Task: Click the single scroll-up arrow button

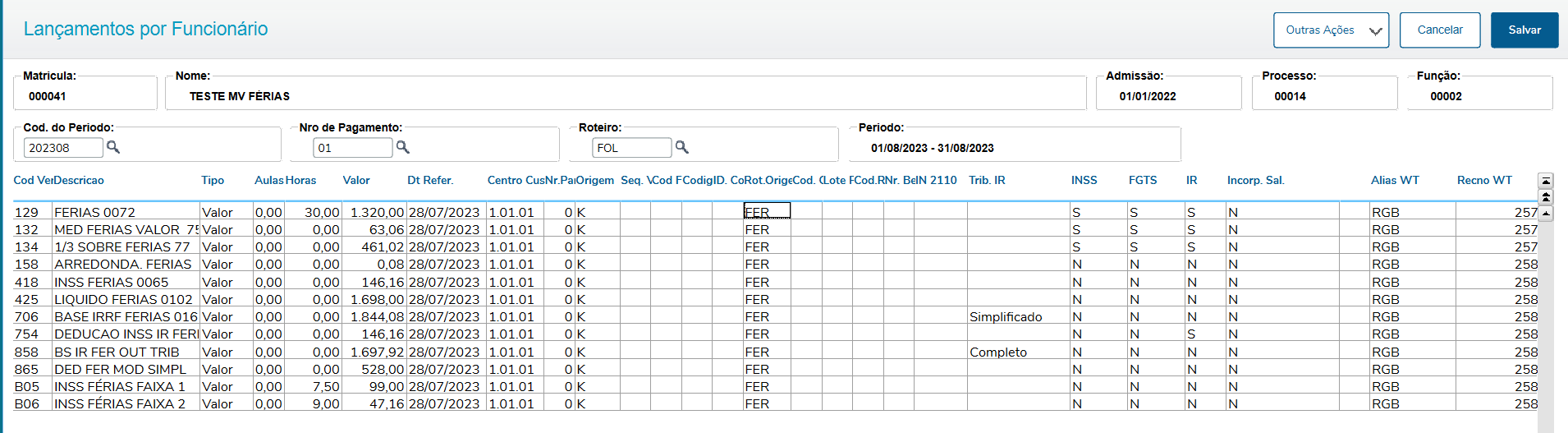Action: point(1546,214)
